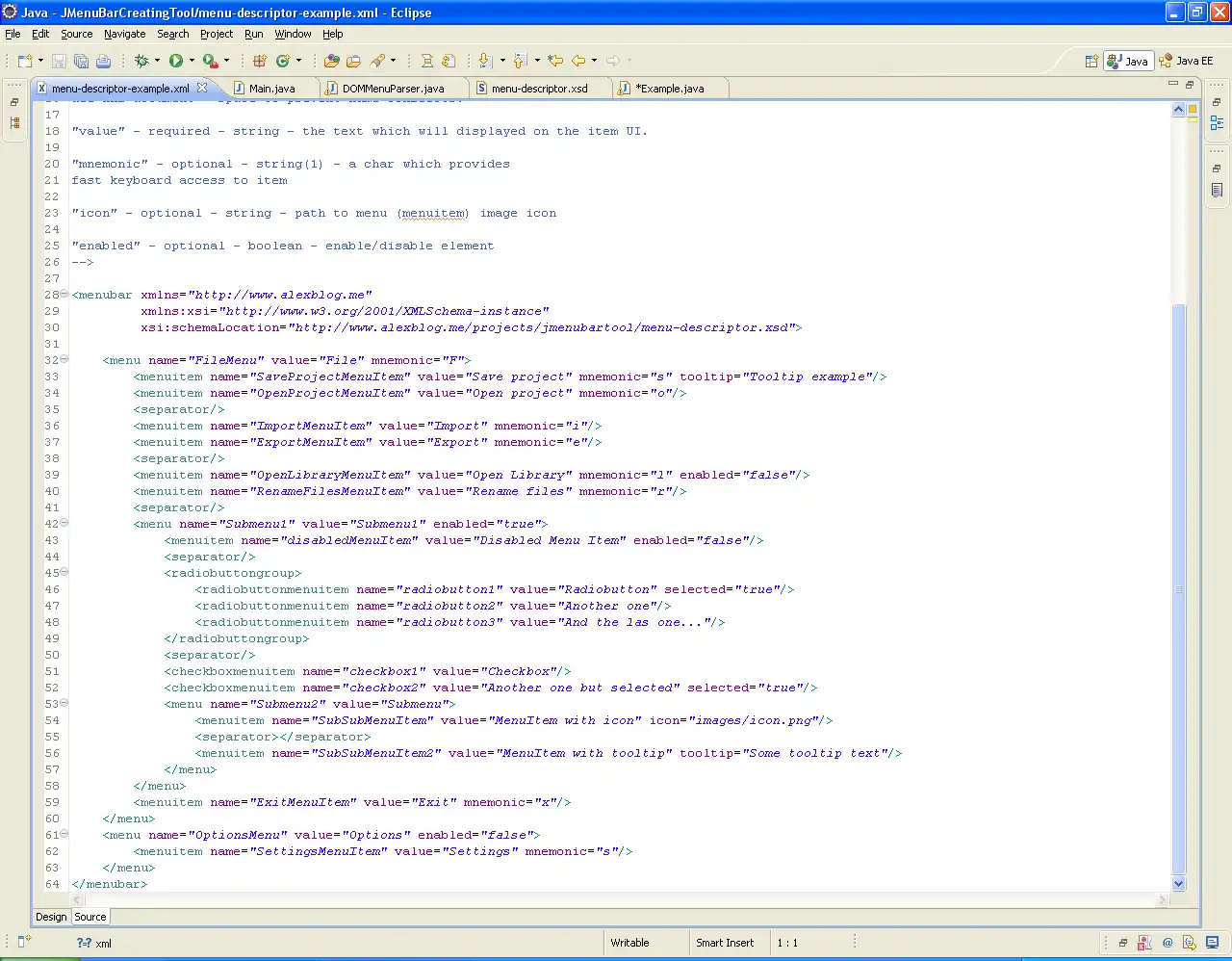The width and height of the screenshot is (1232, 961).
Task: Open the Project menu
Action: pos(217,34)
